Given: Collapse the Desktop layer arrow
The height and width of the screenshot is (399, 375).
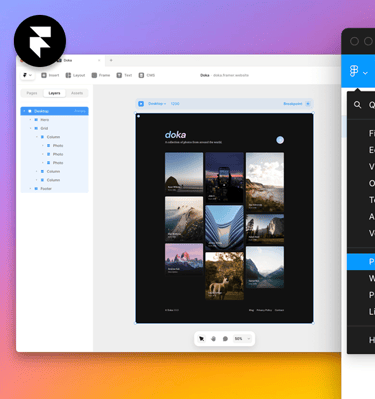Looking at the screenshot, I should (24, 111).
